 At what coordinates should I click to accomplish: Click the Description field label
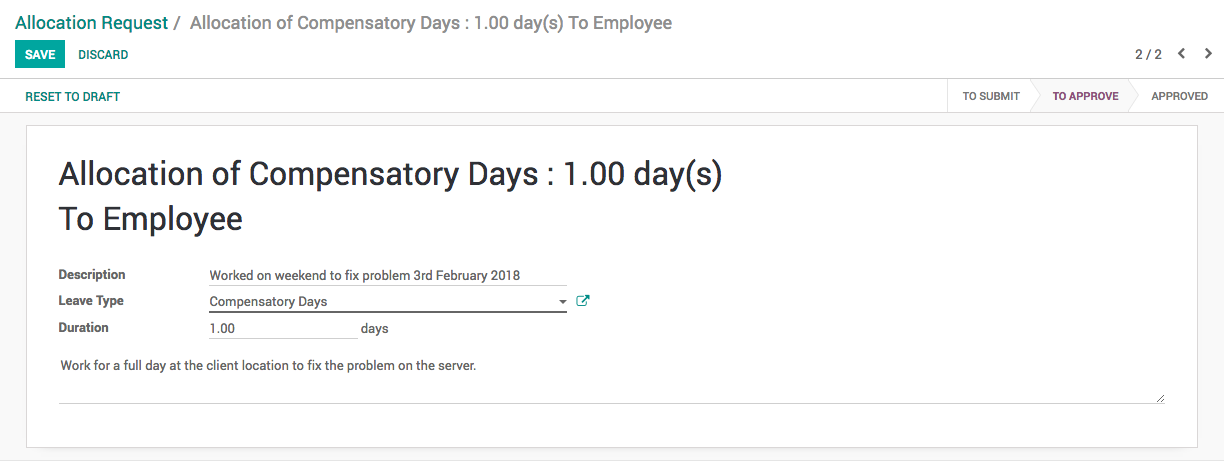point(92,275)
